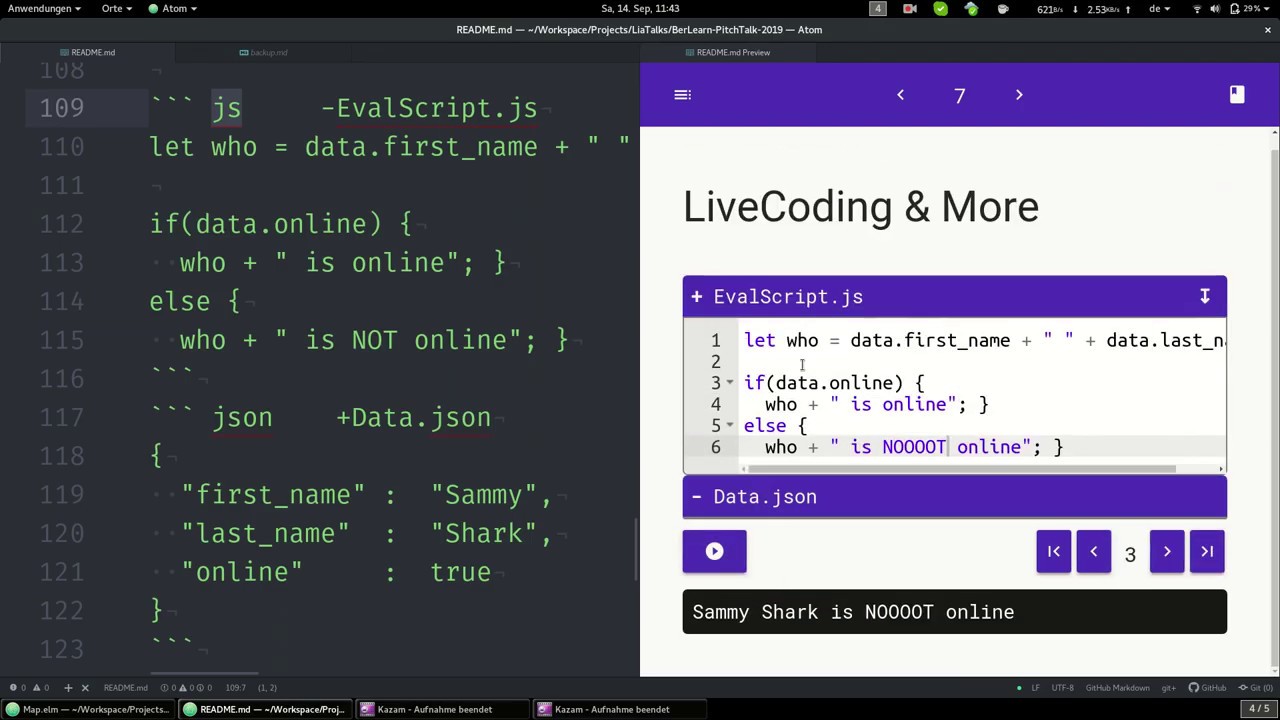
Task: Open the GitHub panel from status bar
Action: click(x=1207, y=688)
